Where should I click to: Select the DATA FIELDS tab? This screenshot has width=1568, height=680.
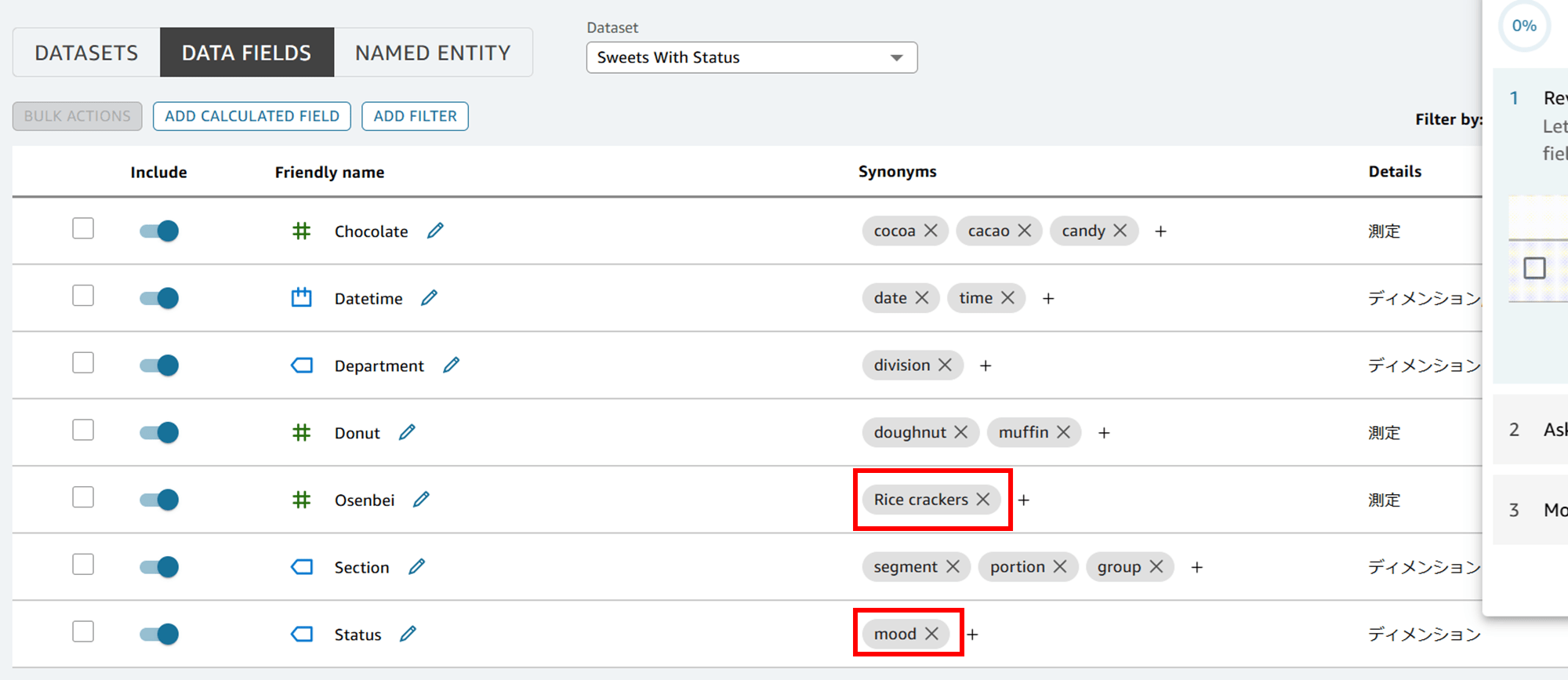tap(247, 53)
